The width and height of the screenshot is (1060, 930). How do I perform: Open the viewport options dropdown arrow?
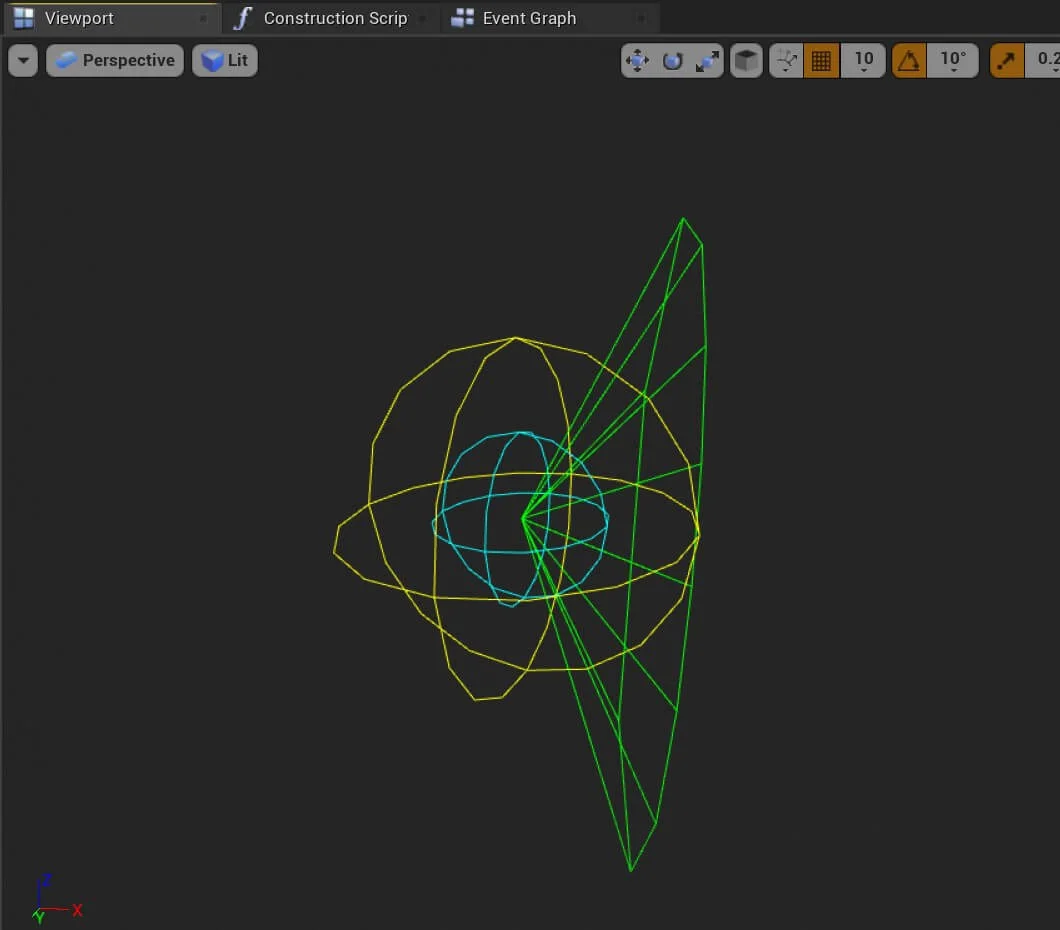[x=23, y=61]
